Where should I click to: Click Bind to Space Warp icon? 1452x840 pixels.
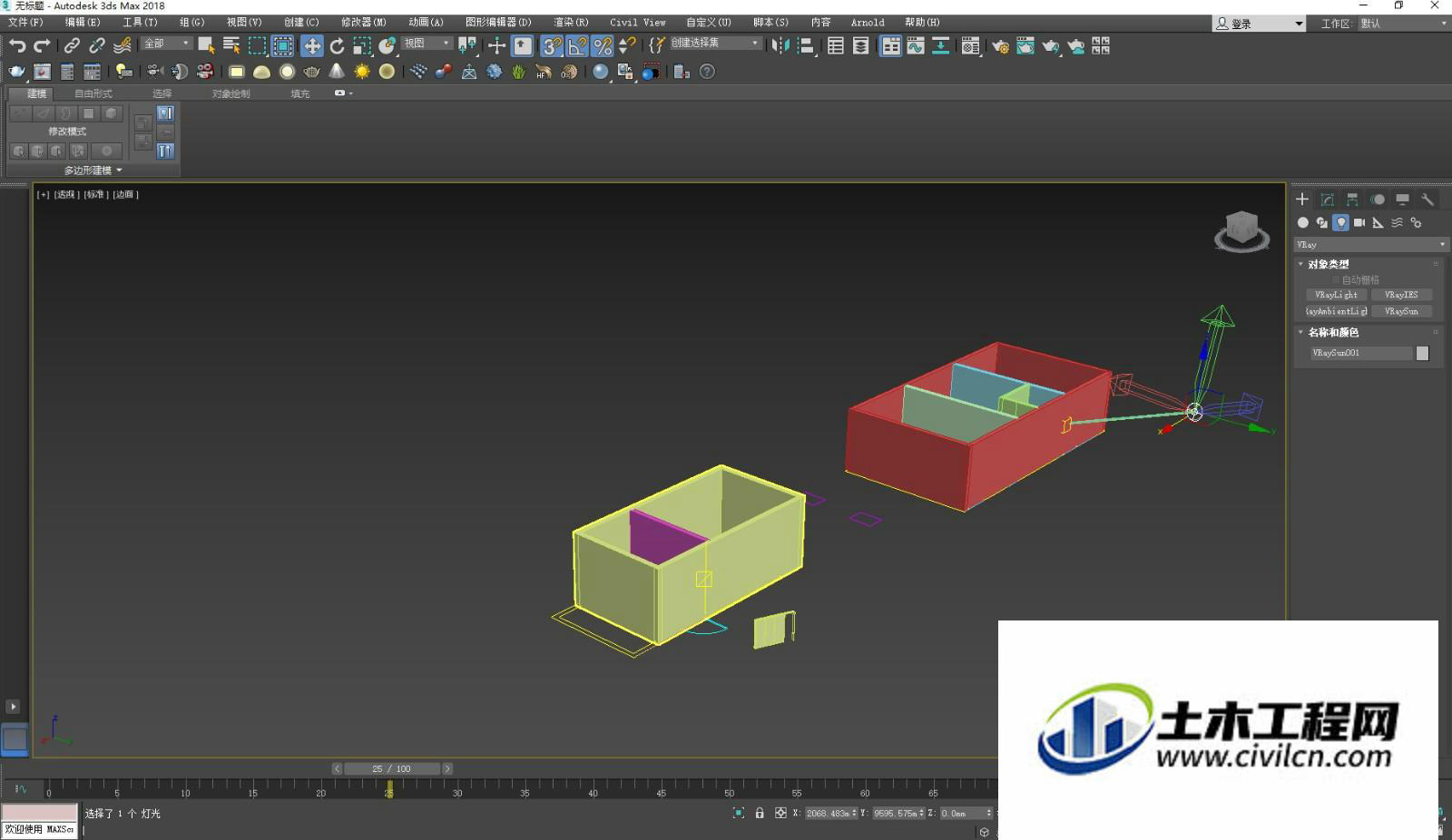[x=123, y=45]
